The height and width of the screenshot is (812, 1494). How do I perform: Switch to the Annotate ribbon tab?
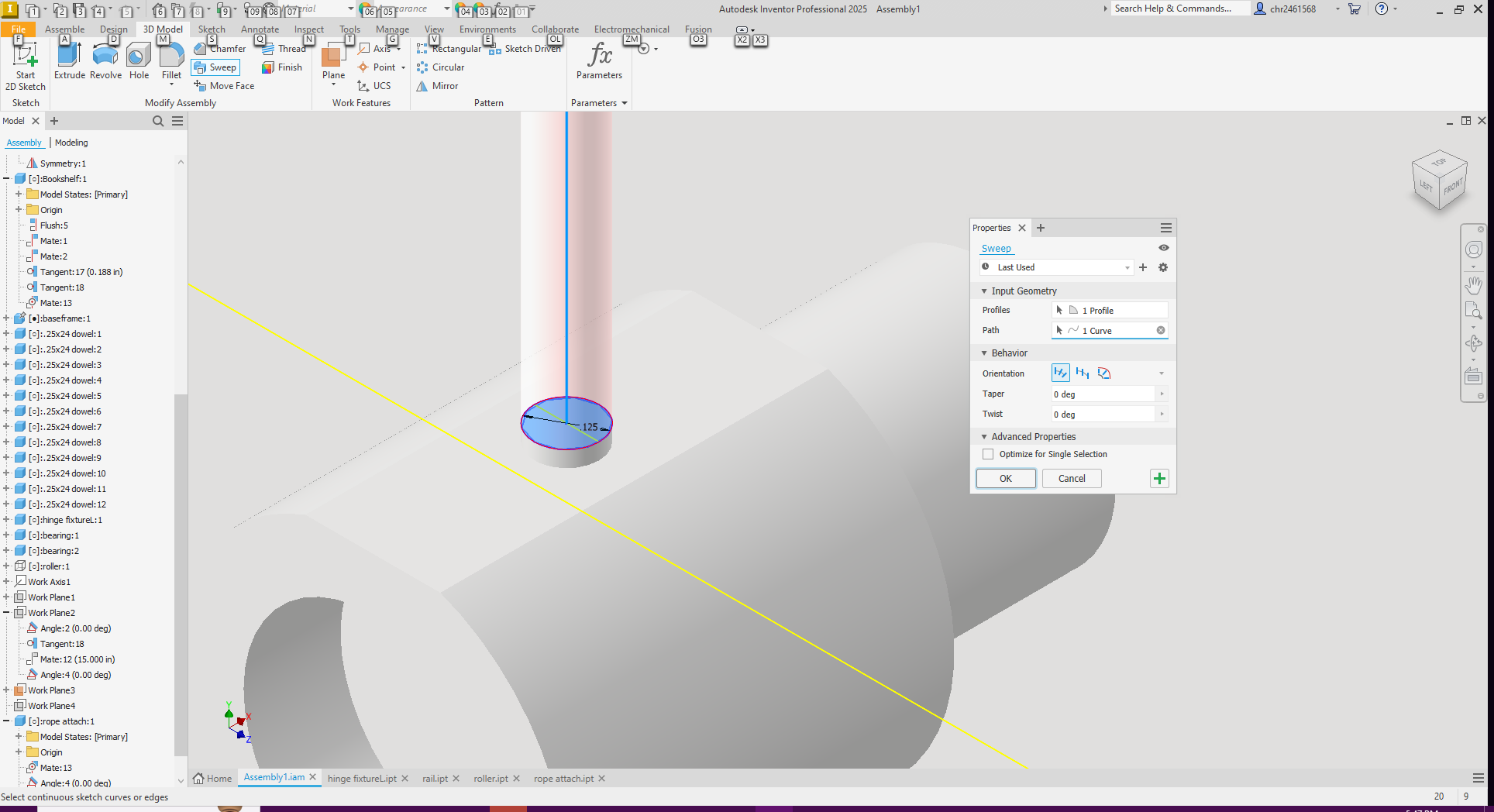coord(260,29)
